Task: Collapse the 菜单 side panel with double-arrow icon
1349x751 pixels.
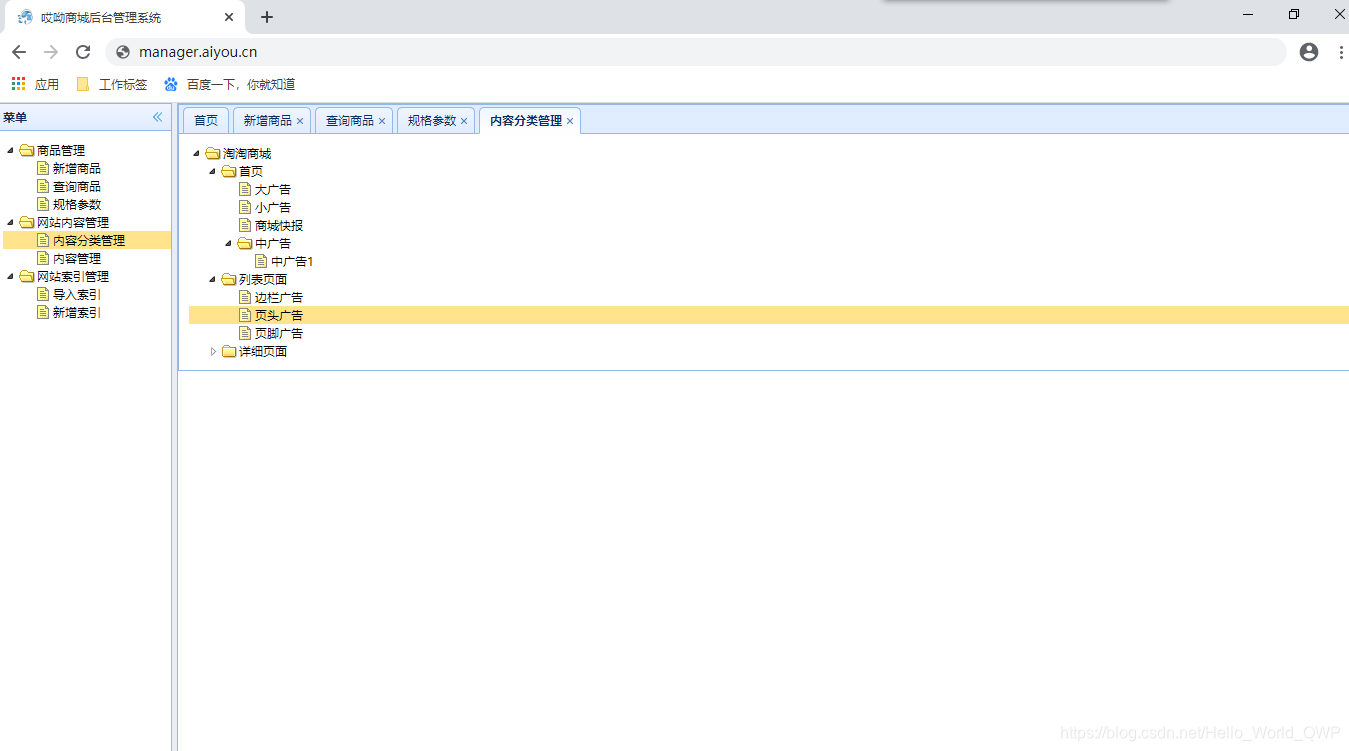Action: pyautogui.click(x=157, y=117)
